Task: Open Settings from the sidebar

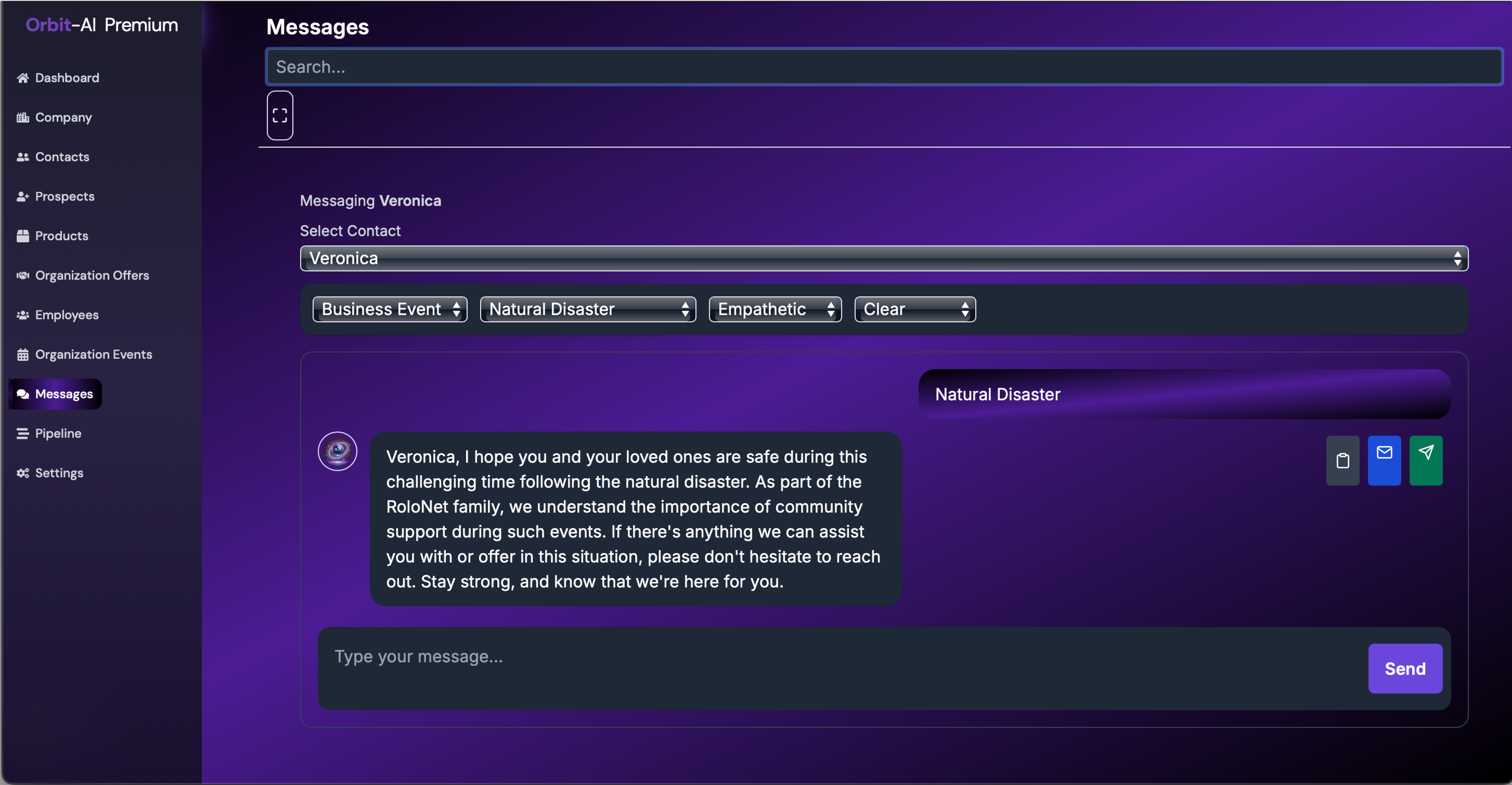Action: [50, 473]
